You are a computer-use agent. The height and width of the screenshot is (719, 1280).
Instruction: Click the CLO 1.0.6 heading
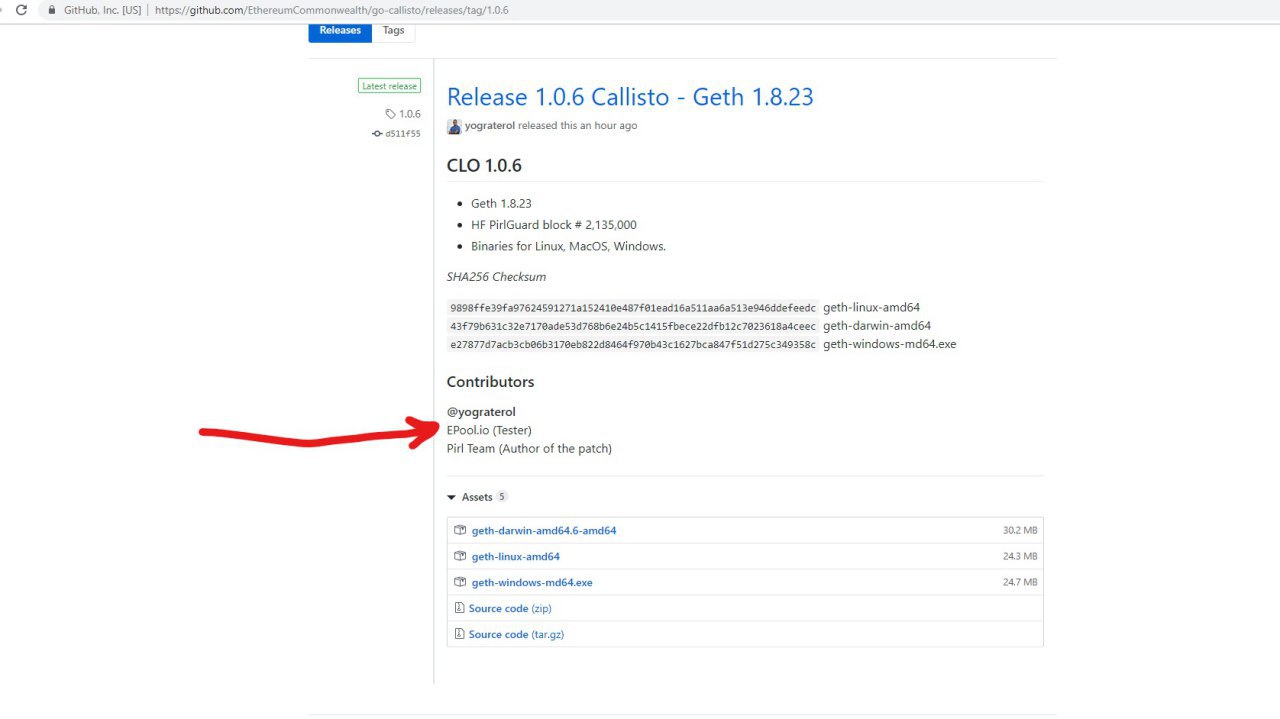coord(484,166)
